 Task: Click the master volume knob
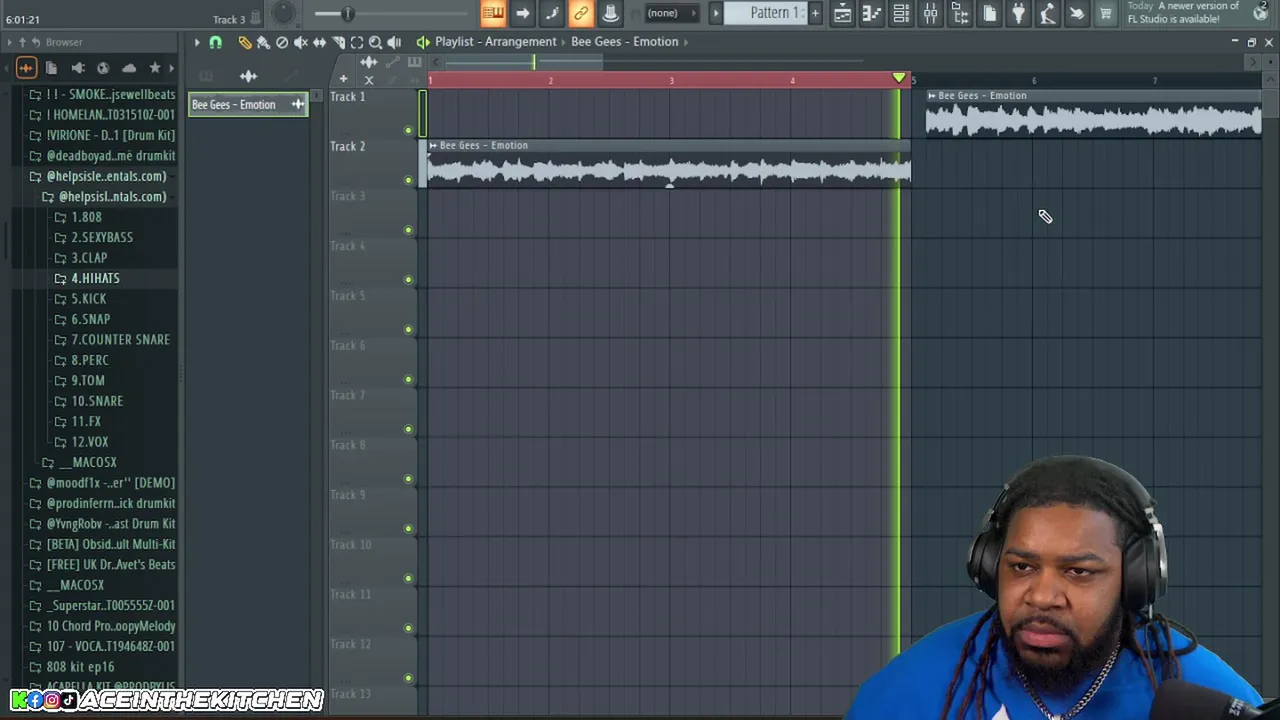tap(283, 13)
